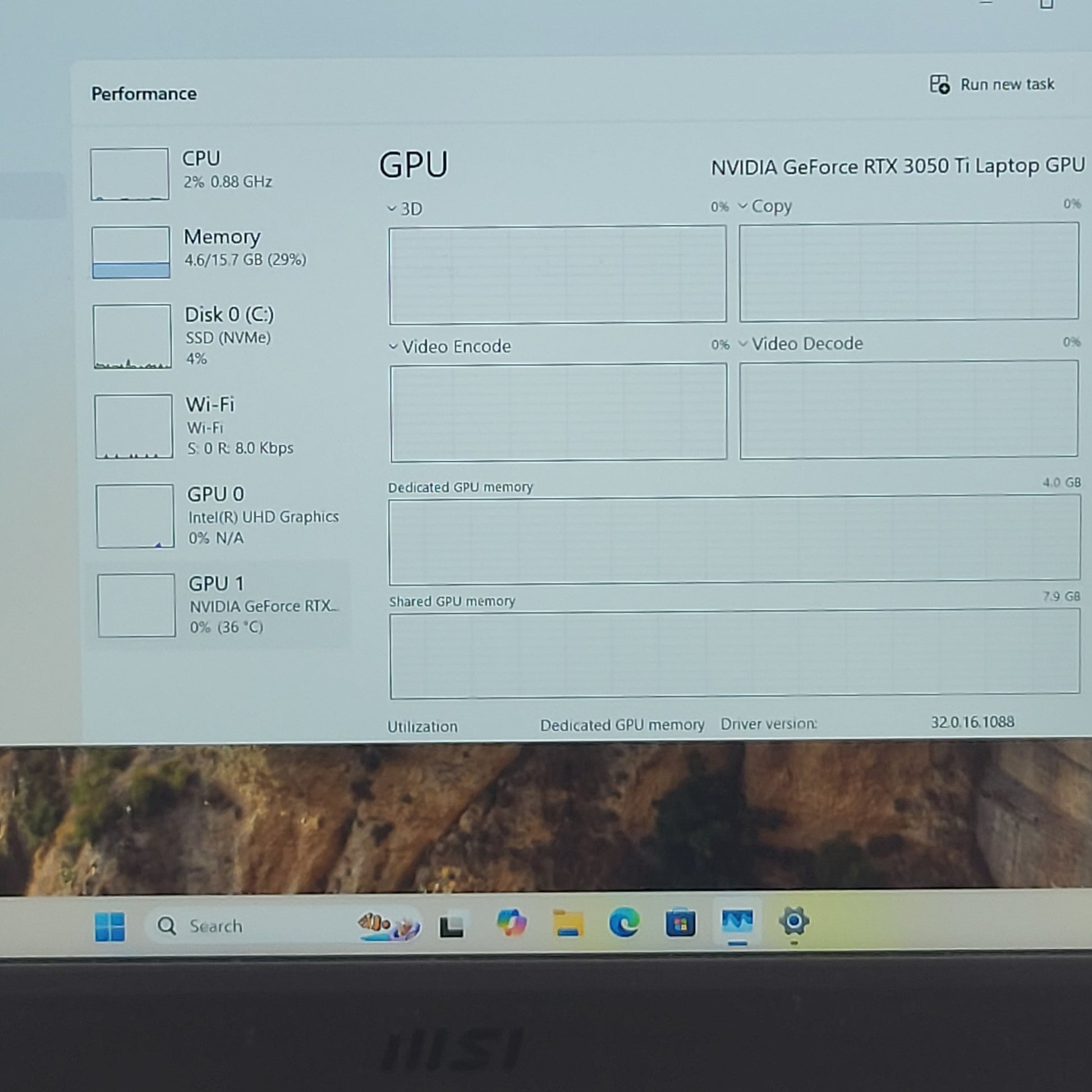The height and width of the screenshot is (1092, 1092).
Task: Launch Microsoft Edge from the taskbar
Action: click(624, 923)
